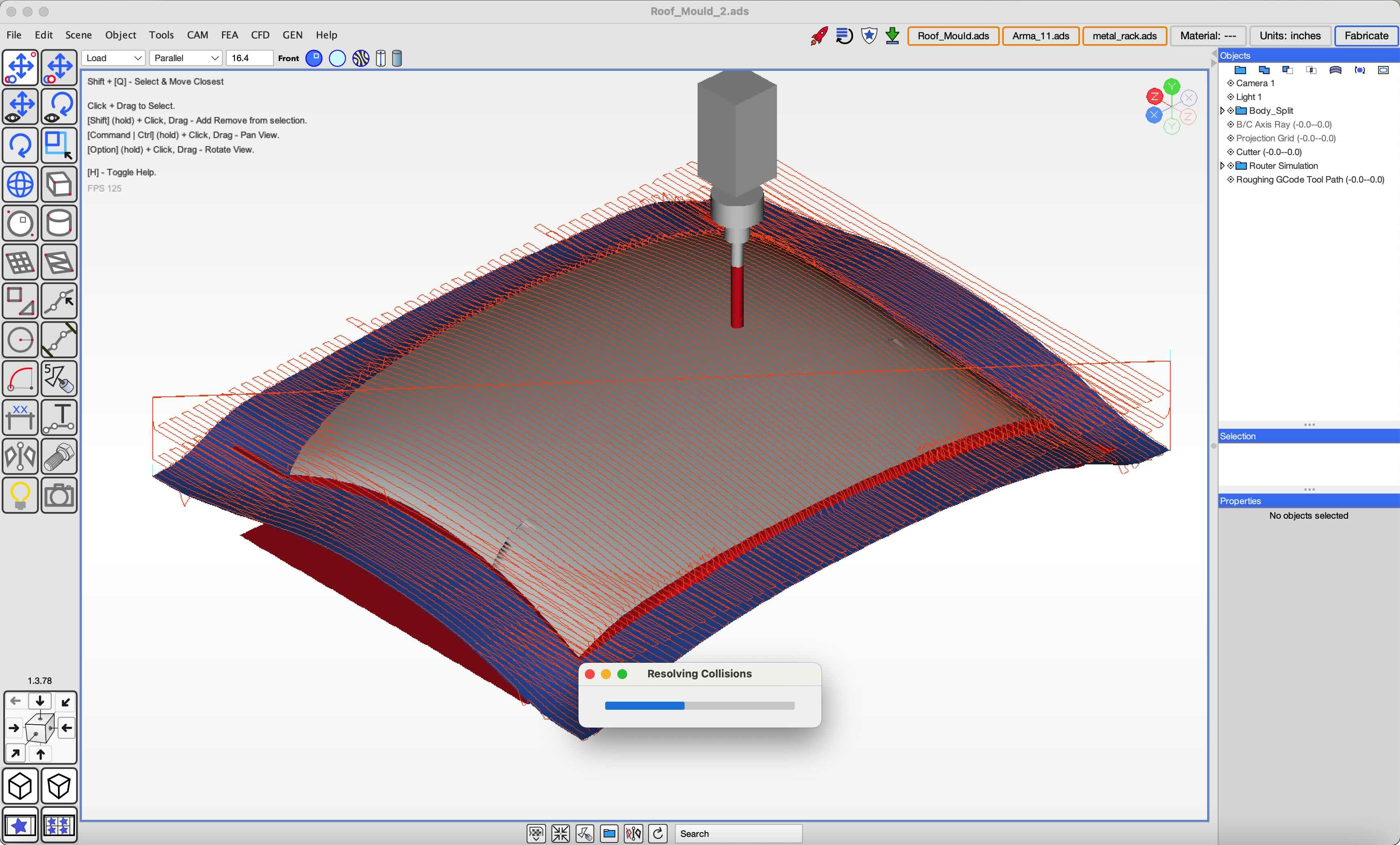Viewport: 1400px width, 845px height.
Task: Click the bolt screw tool icon
Action: [58, 457]
